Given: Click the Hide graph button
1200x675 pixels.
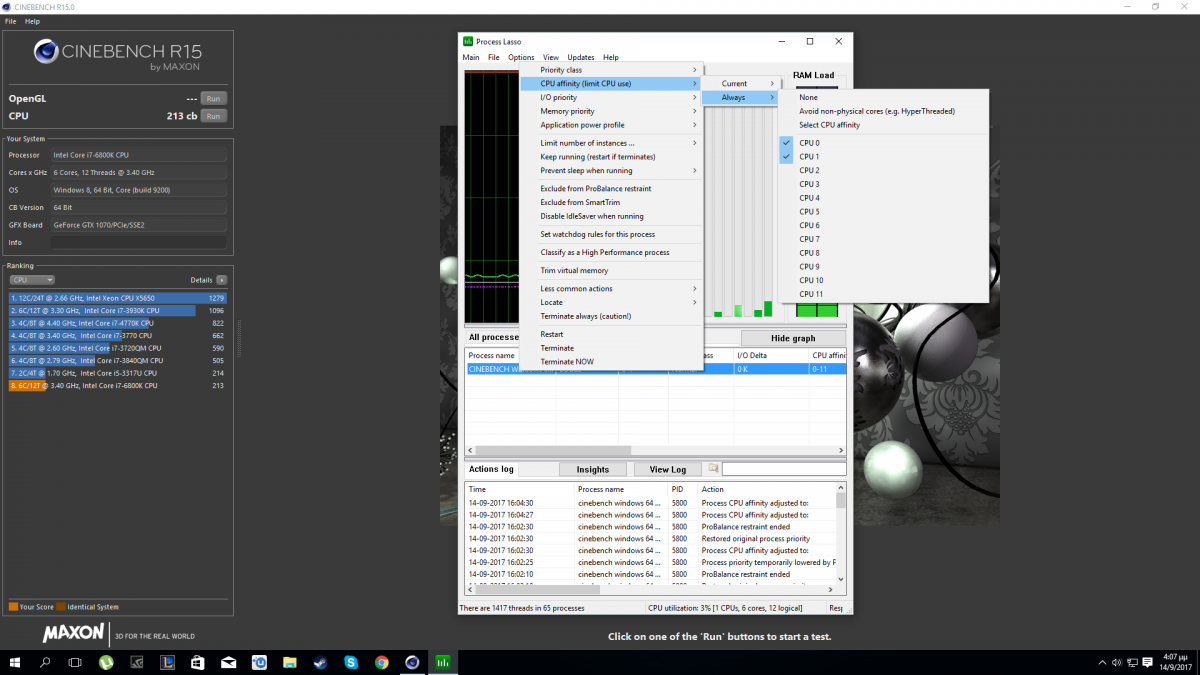Looking at the screenshot, I should (x=793, y=338).
